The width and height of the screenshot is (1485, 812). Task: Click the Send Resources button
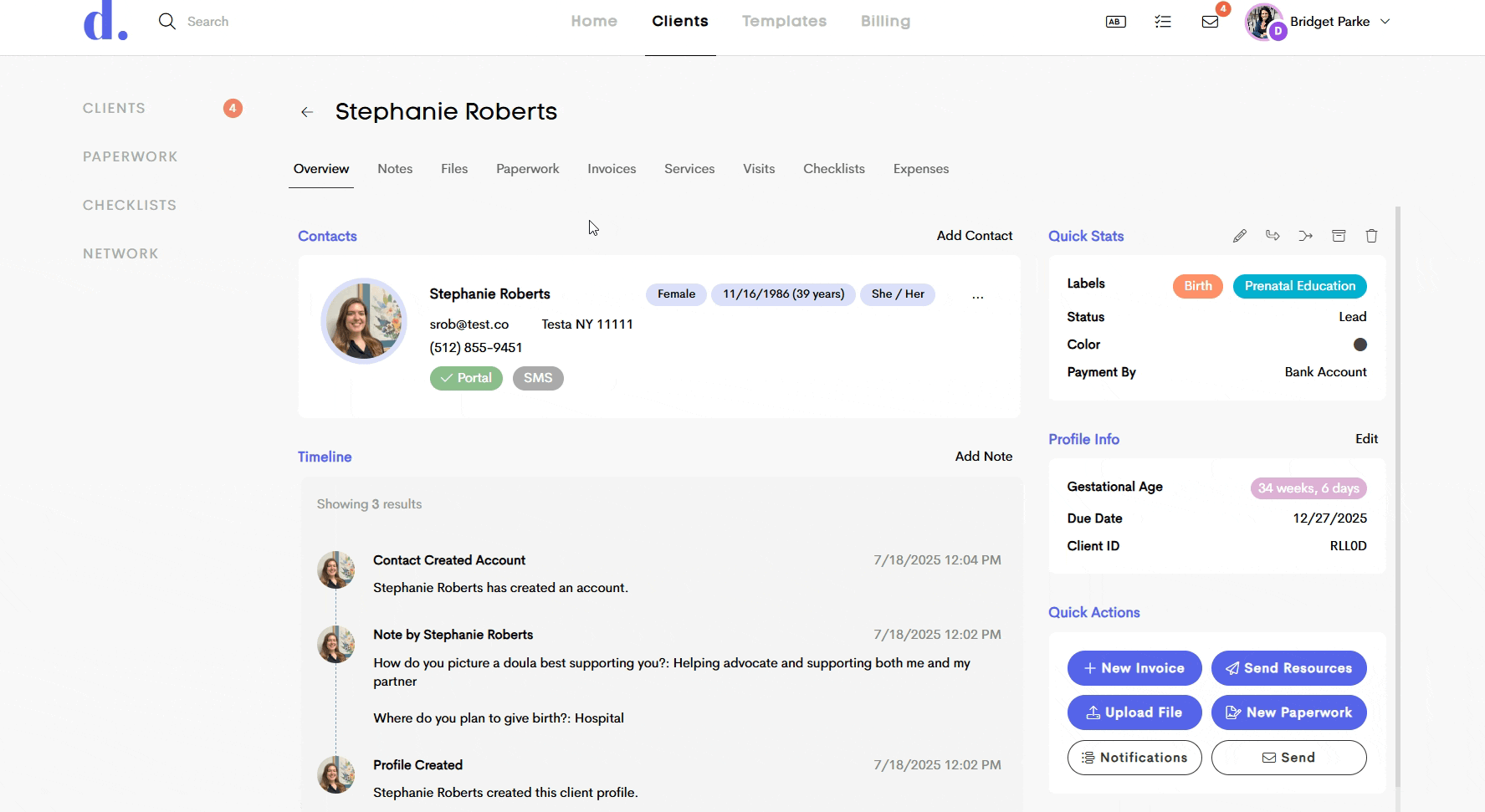tap(1288, 668)
